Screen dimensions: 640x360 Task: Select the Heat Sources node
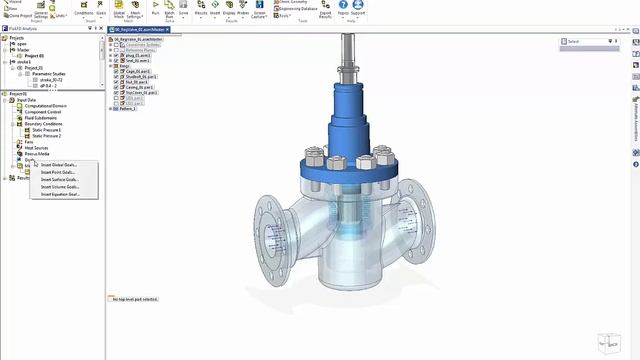point(33,148)
